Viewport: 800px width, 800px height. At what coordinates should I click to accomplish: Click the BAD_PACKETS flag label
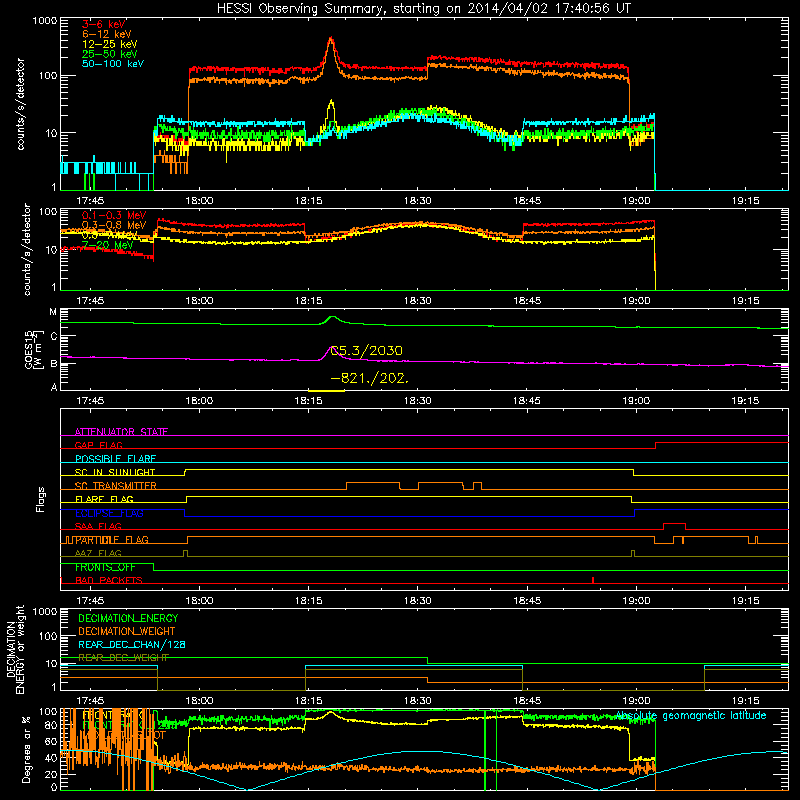(x=109, y=580)
